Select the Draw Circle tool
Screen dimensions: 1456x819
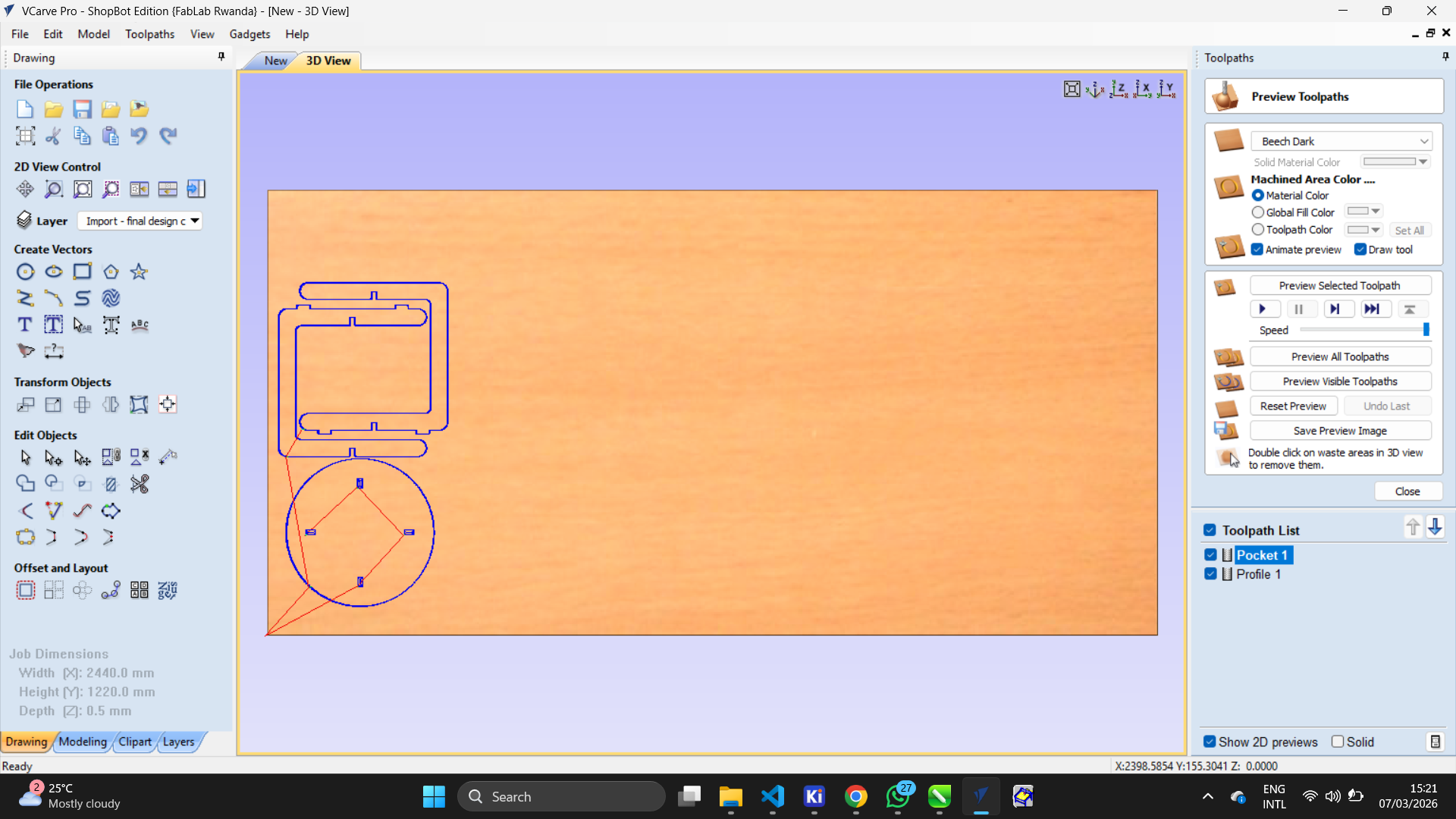(x=25, y=271)
